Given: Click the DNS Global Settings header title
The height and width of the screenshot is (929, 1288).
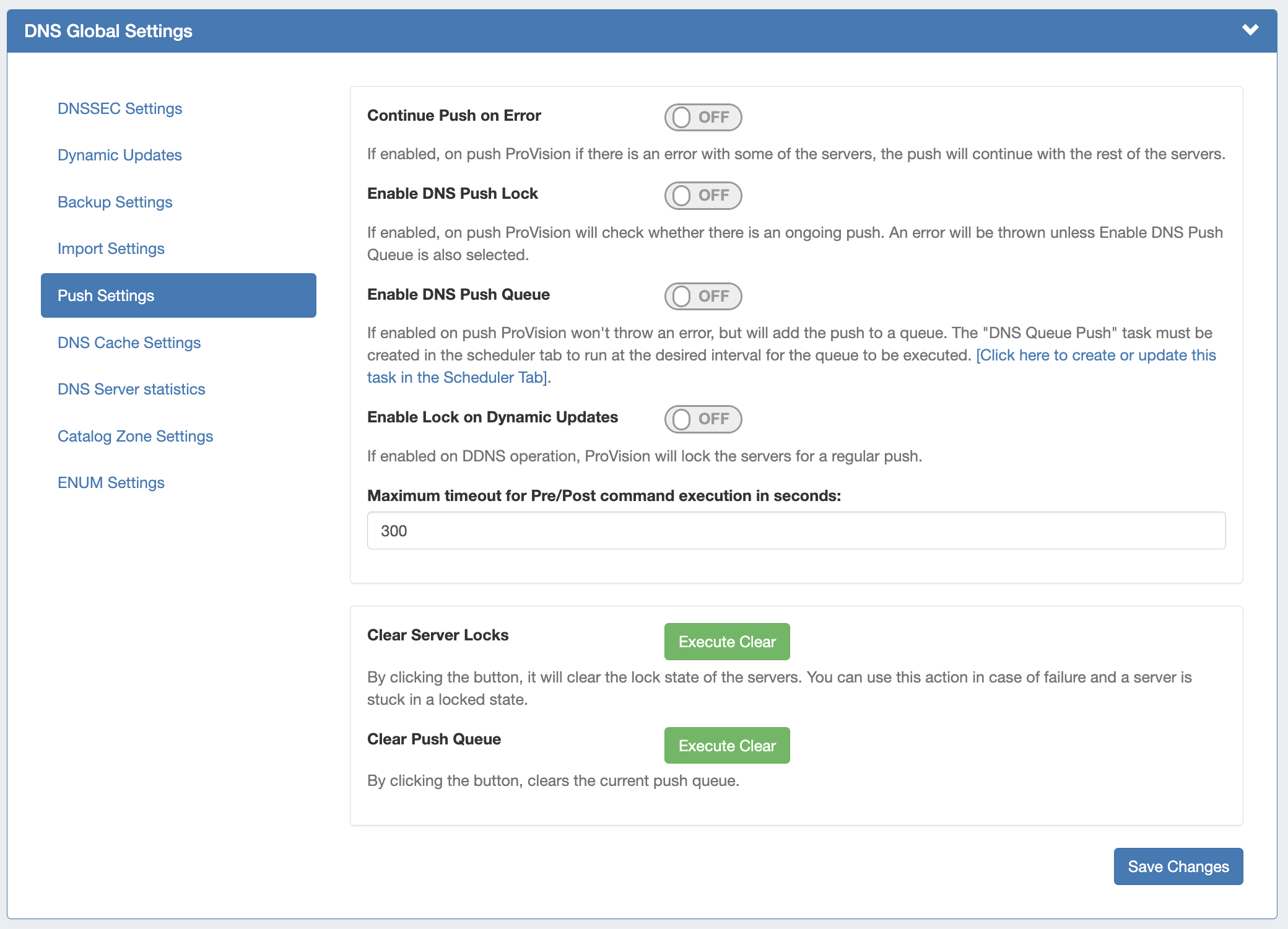Looking at the screenshot, I should (108, 31).
